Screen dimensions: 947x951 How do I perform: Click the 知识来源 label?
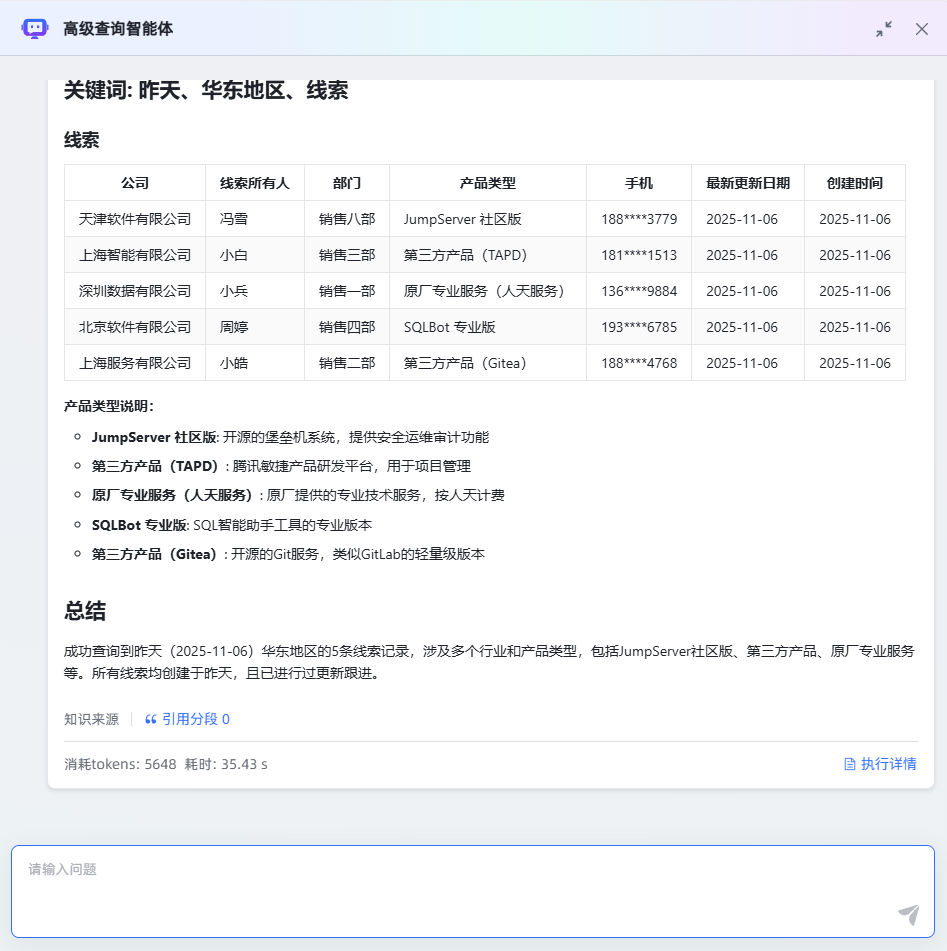[x=92, y=719]
